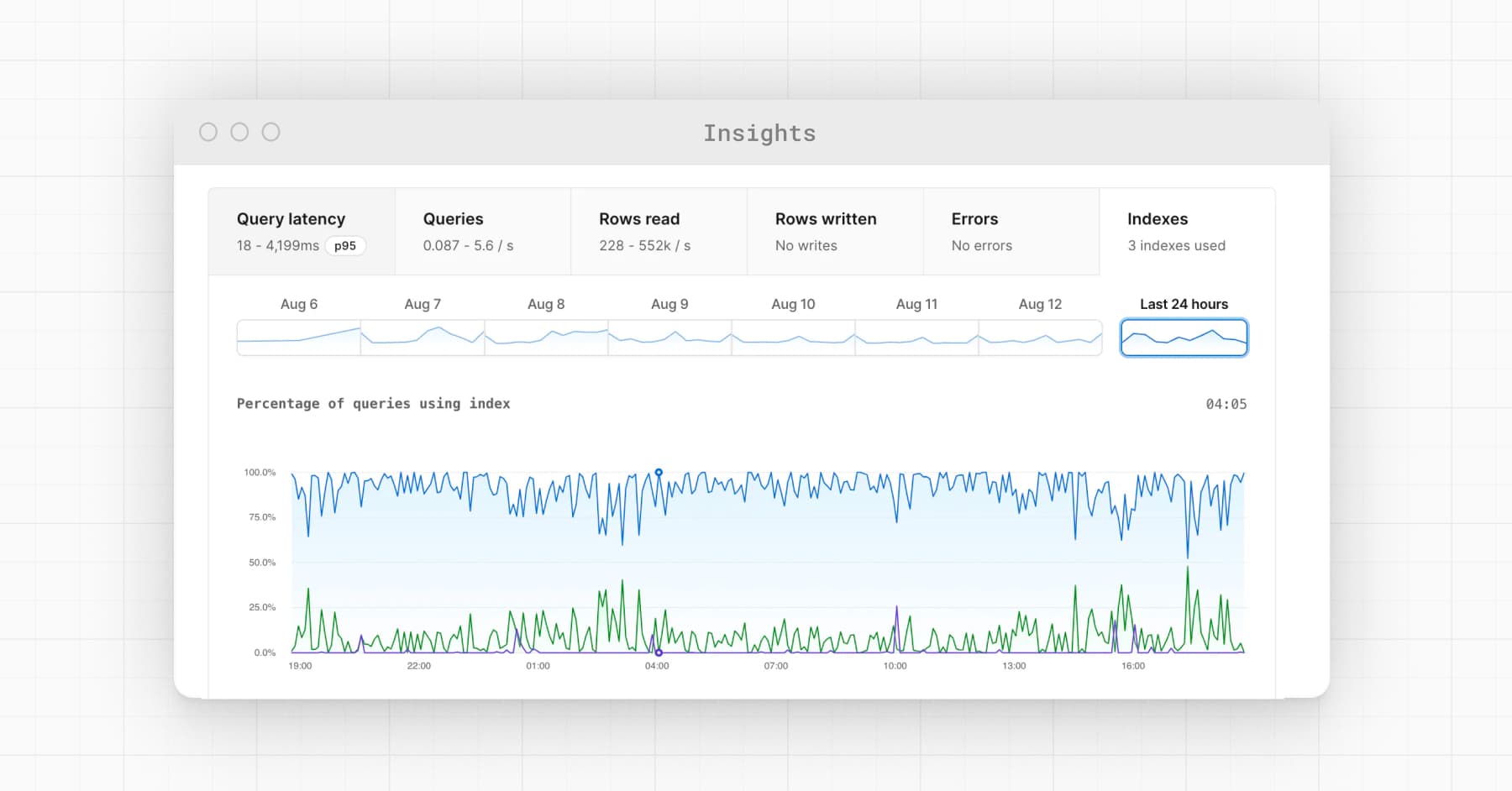Viewport: 1512px width, 791px height.
Task: Click the '22:00' x-axis label
Action: point(419,666)
